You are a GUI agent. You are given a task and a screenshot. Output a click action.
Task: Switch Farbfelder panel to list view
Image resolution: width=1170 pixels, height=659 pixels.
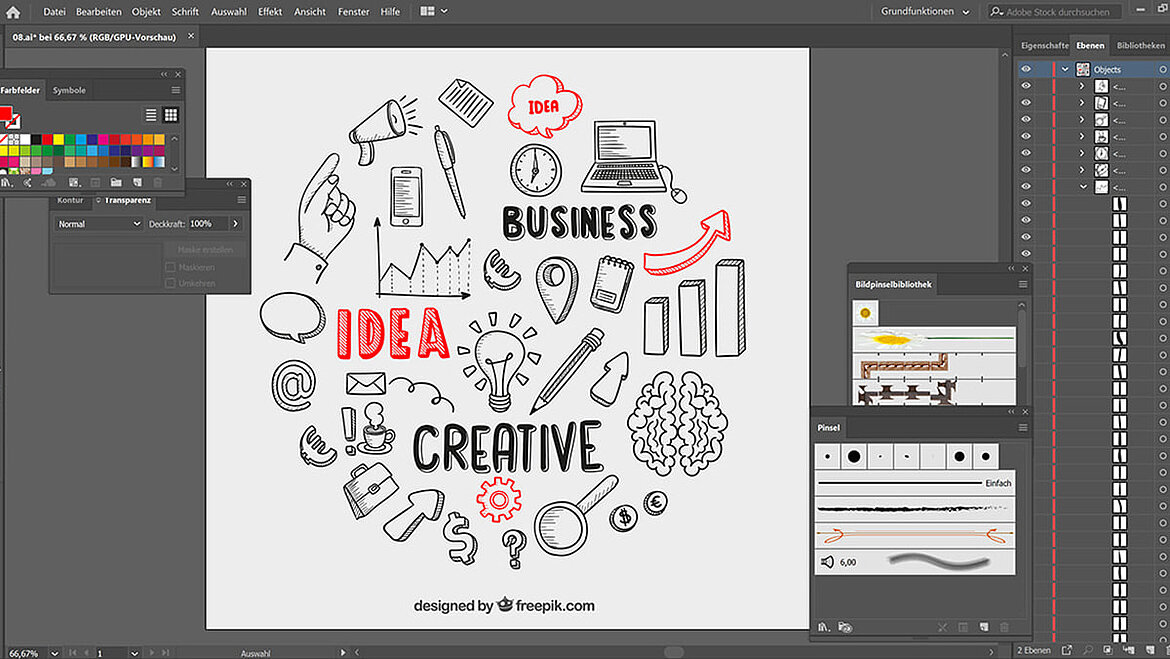151,115
